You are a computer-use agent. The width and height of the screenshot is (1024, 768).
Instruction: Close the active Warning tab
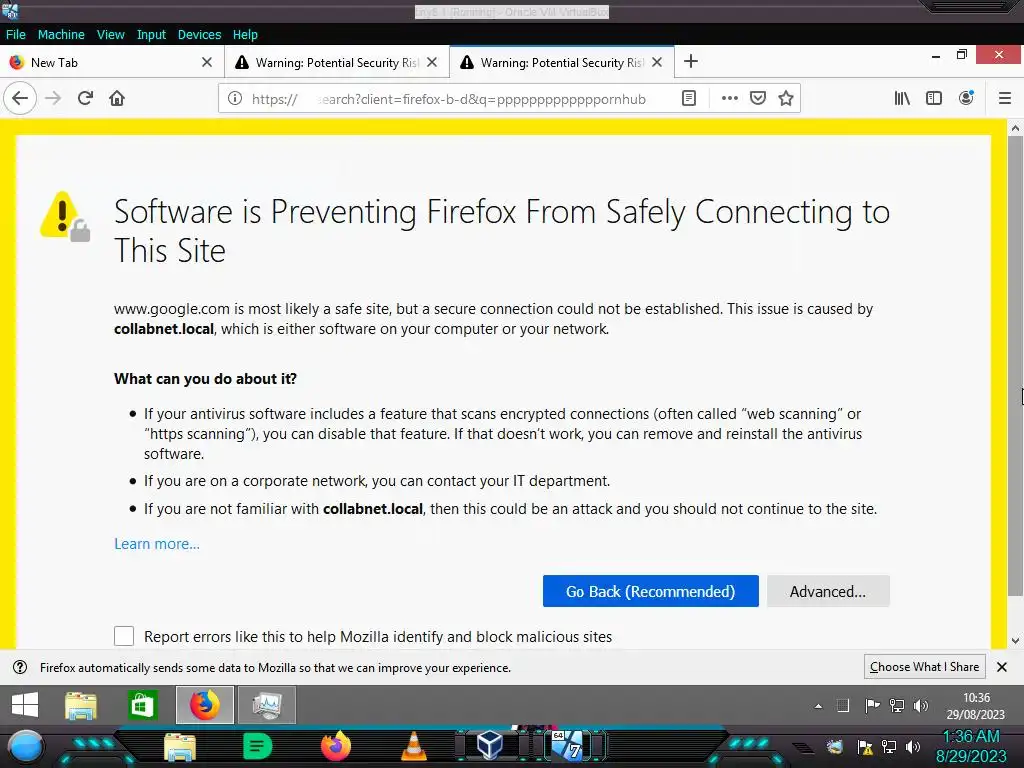click(x=657, y=62)
